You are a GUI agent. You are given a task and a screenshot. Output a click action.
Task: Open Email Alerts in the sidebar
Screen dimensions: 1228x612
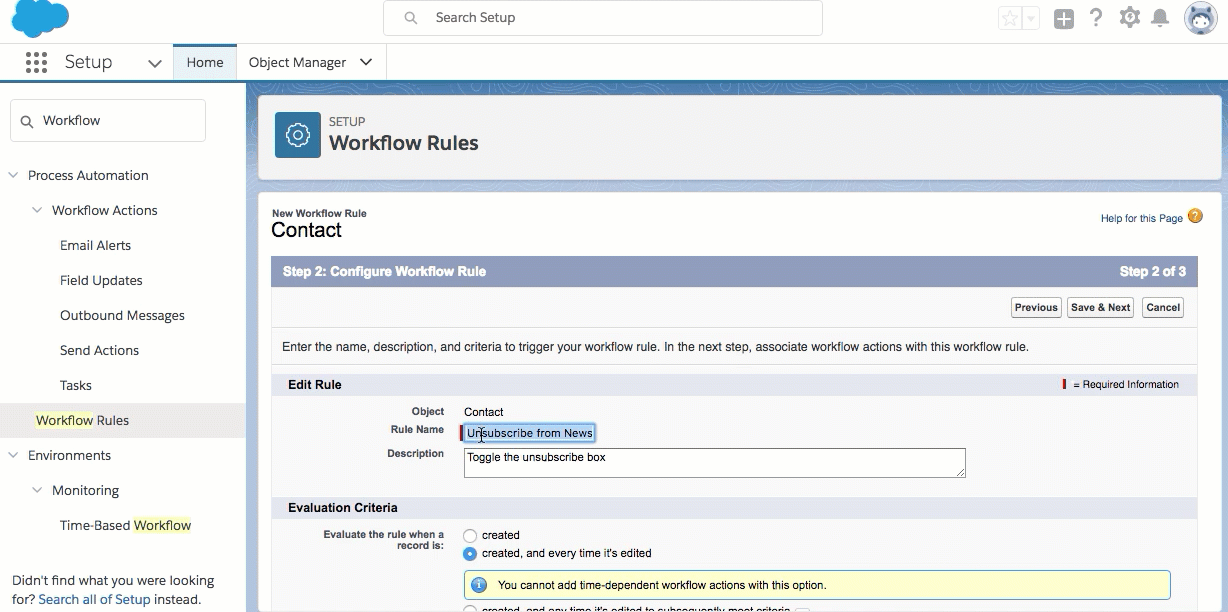click(x=95, y=245)
